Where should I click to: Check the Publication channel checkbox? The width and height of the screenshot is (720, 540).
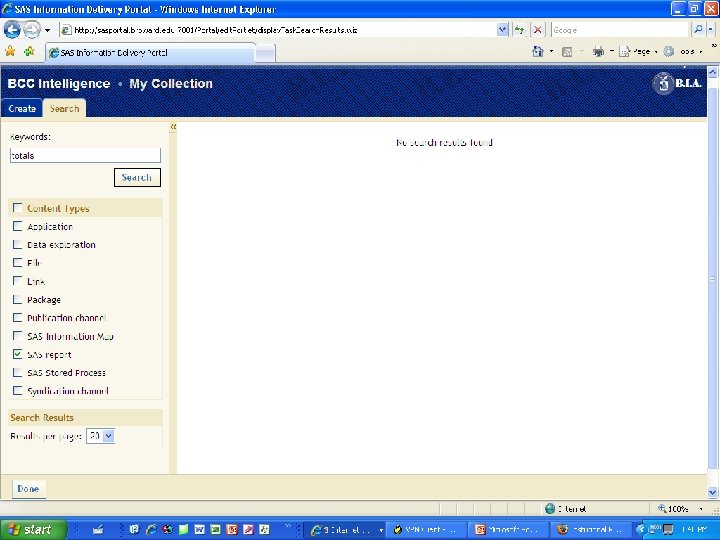pos(17,317)
